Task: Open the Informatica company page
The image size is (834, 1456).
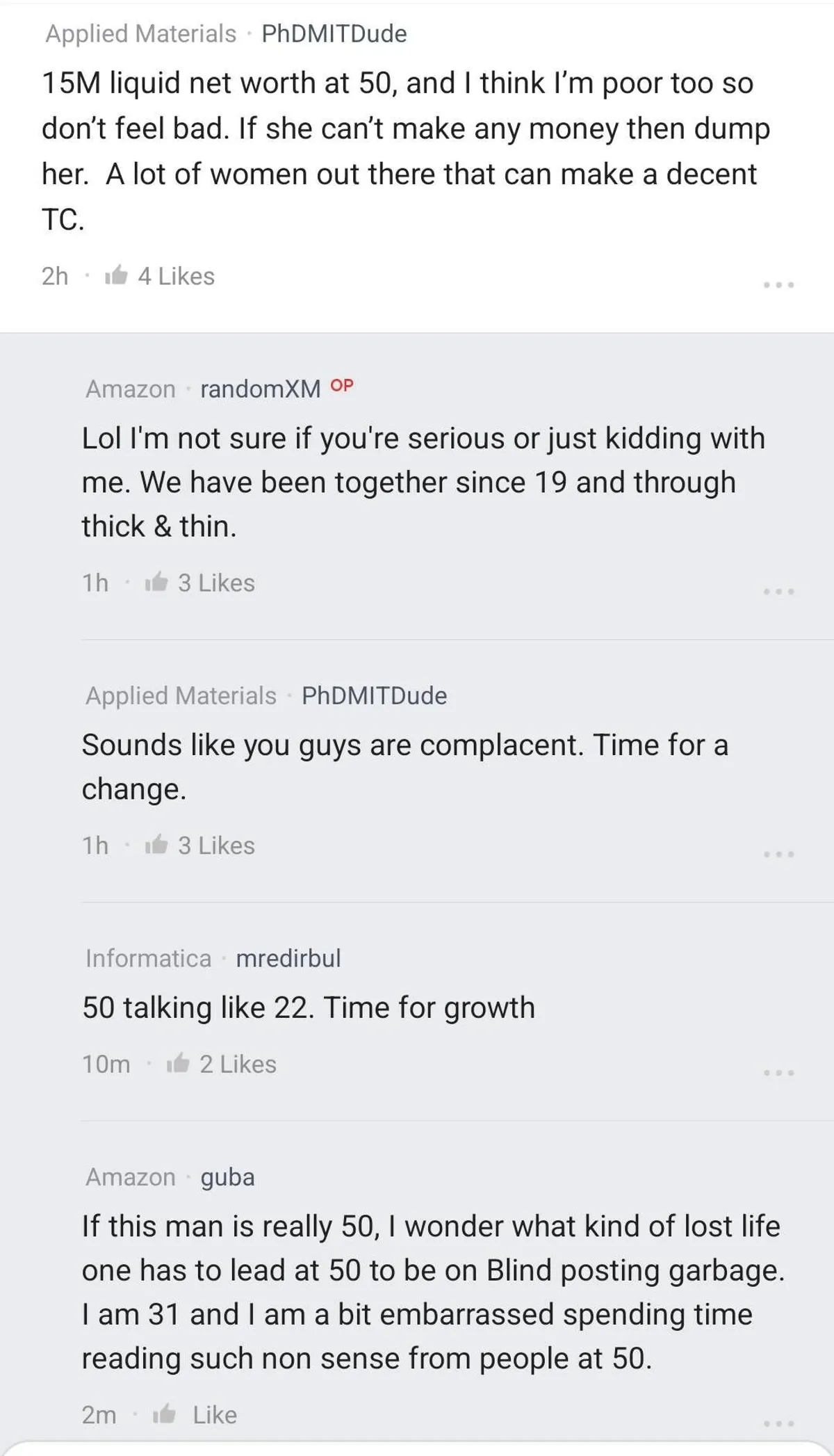Action: click(x=148, y=958)
